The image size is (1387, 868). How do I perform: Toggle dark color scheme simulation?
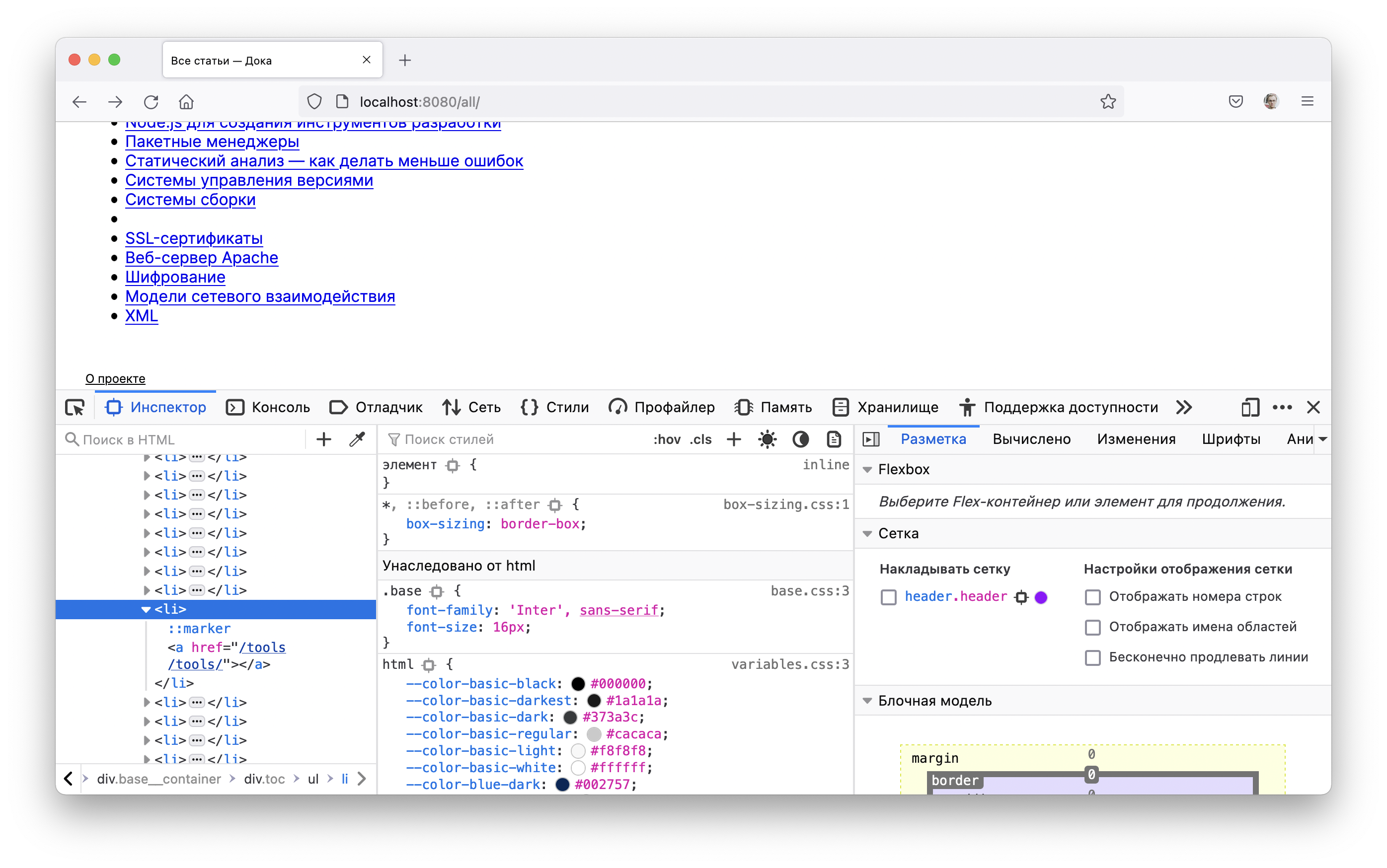(801, 439)
